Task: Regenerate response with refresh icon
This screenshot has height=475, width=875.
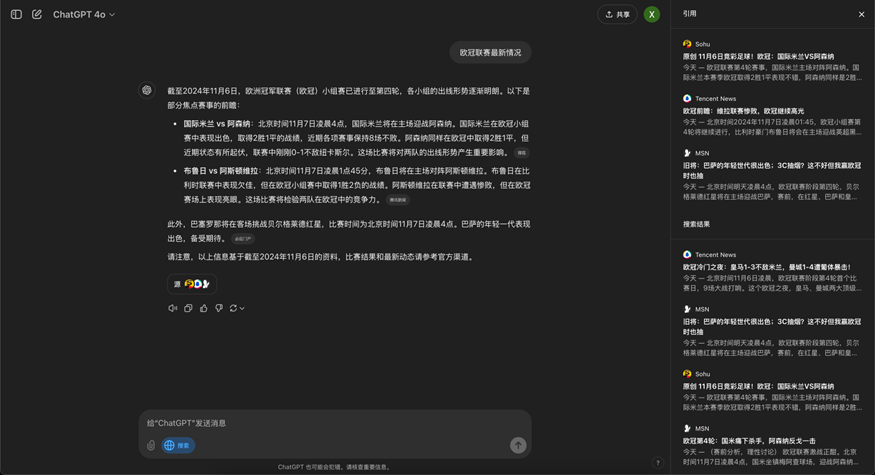Action: click(x=233, y=308)
